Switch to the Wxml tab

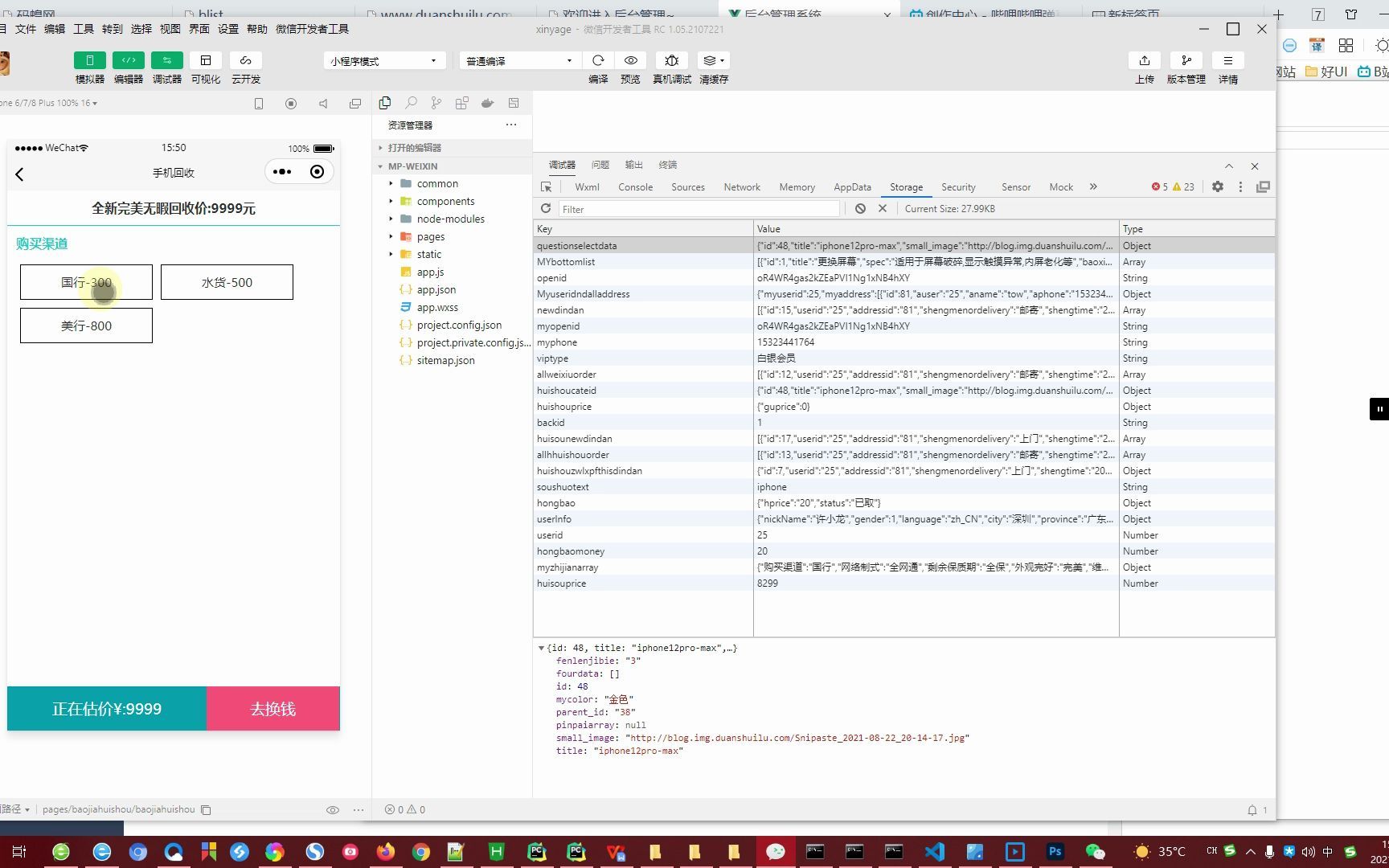tap(587, 187)
